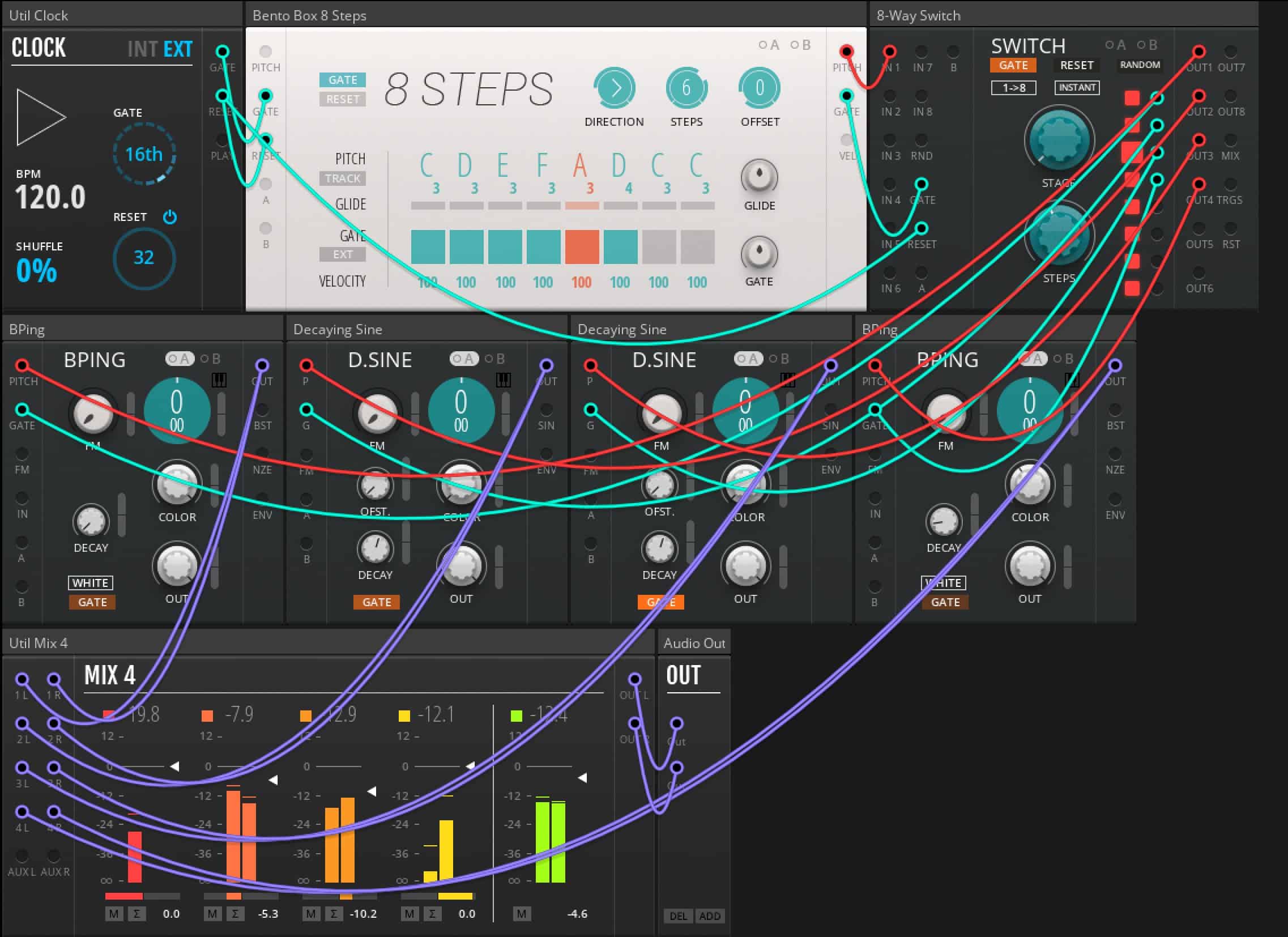Screen dimensions: 1288x937
Task: Click WHITE noise selector in first BPing
Action: point(91,582)
